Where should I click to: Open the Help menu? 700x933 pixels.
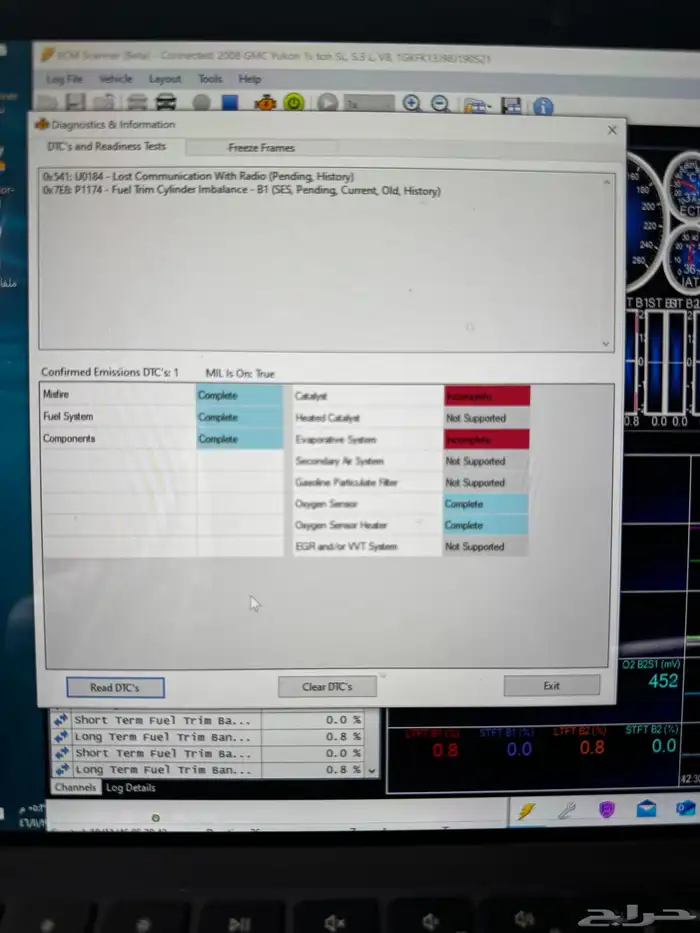[x=249, y=79]
